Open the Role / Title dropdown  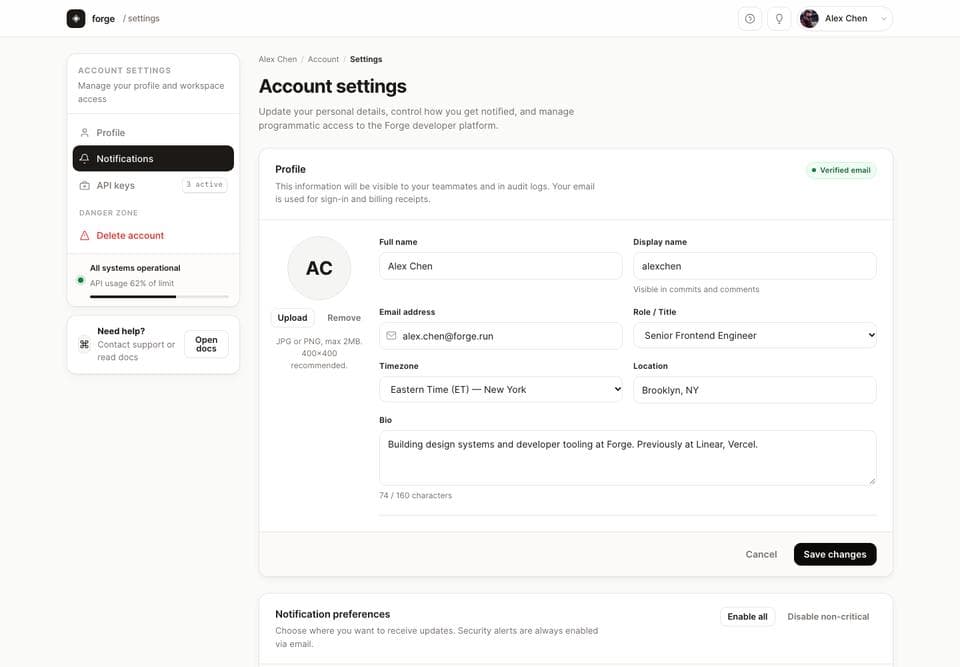coord(754,335)
